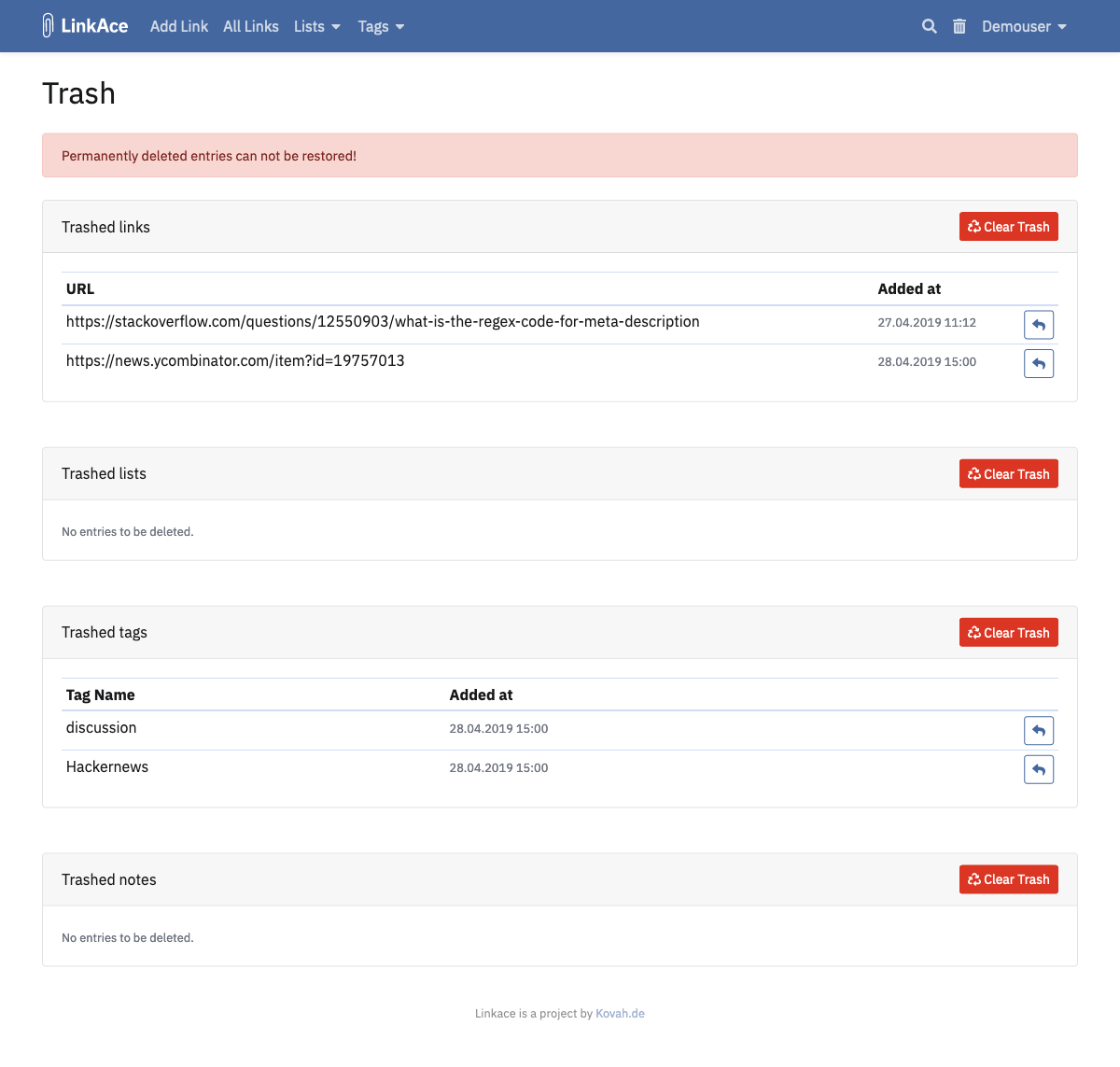Open the Lists dropdown menu

point(316,26)
